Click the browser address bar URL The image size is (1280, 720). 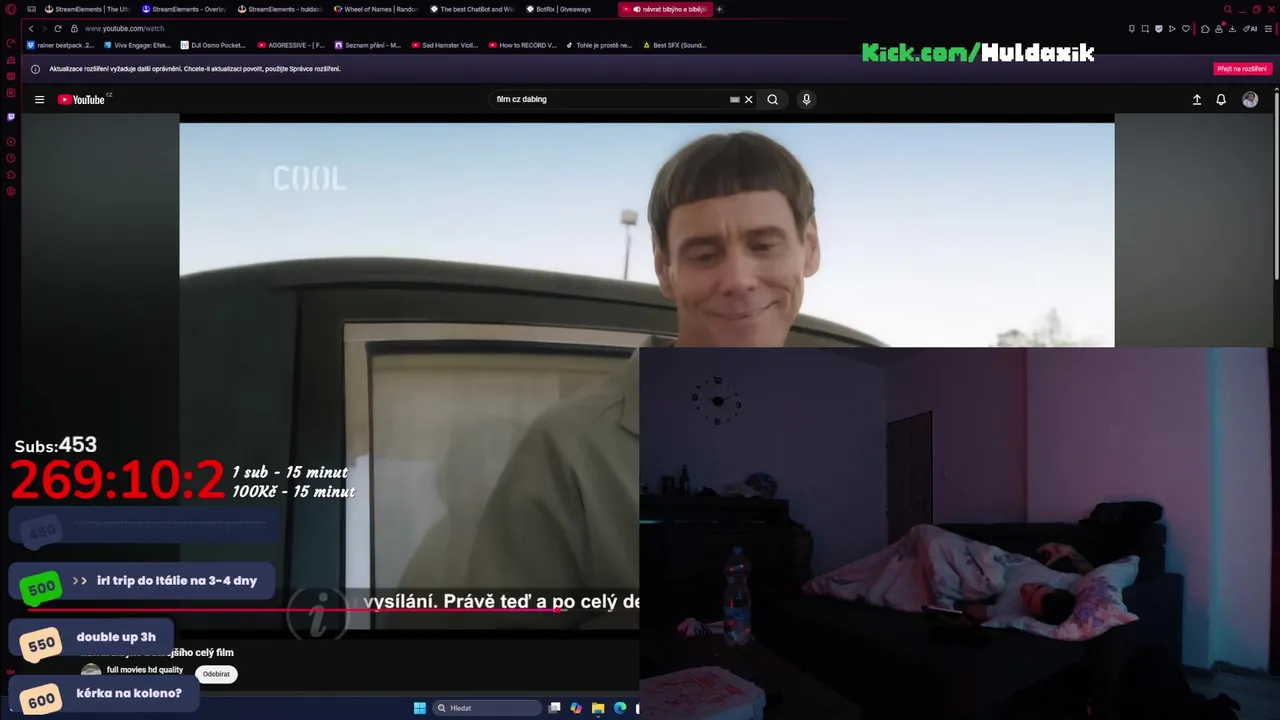pyautogui.click(x=125, y=28)
